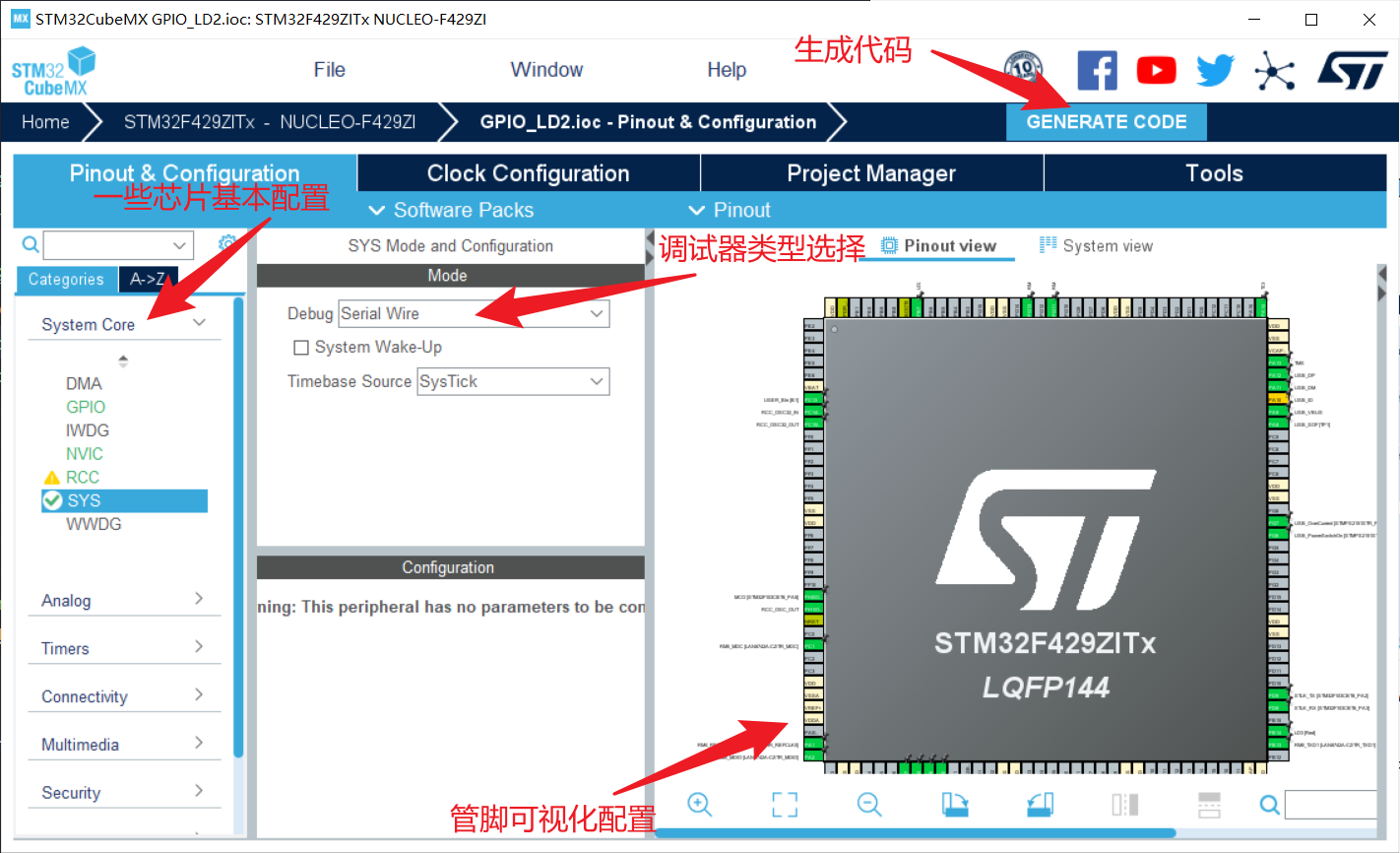This screenshot has width=1400, height=853.
Task: Select IWDG in System Core
Action: (x=88, y=430)
